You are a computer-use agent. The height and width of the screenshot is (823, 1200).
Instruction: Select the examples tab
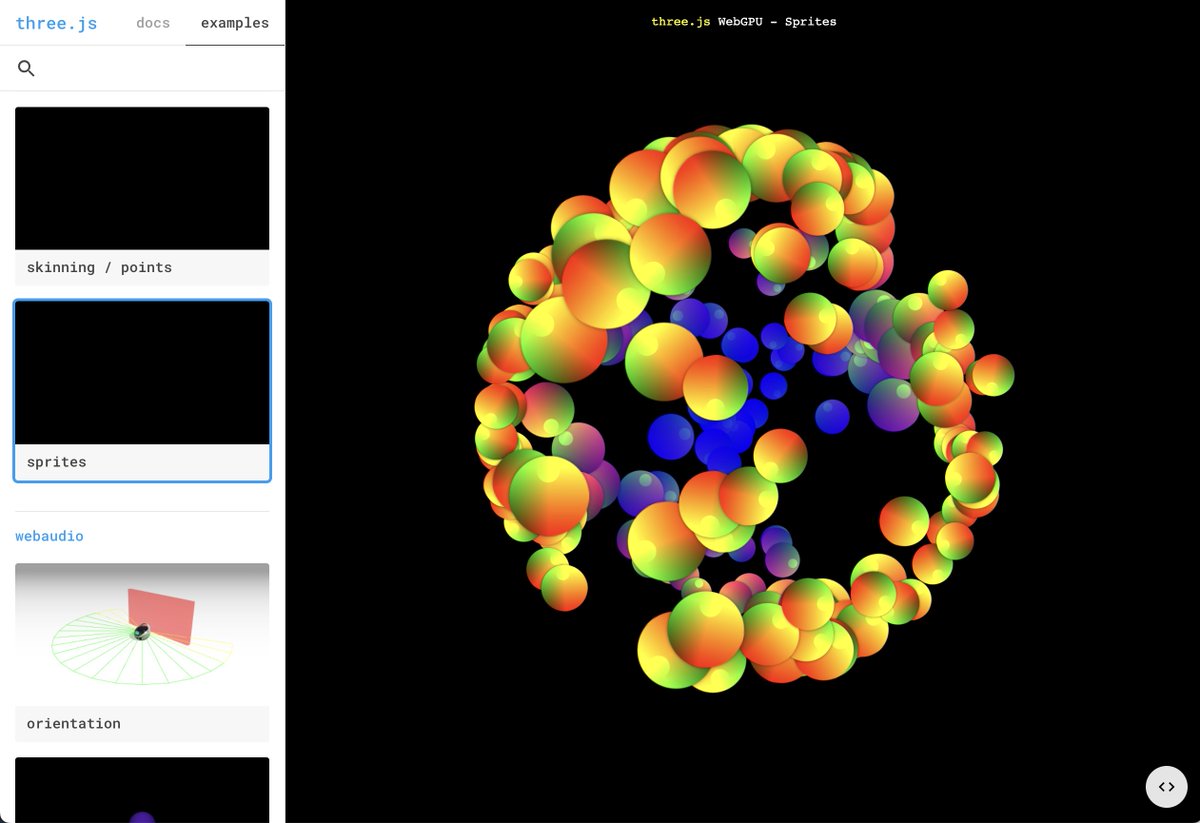tap(235, 23)
